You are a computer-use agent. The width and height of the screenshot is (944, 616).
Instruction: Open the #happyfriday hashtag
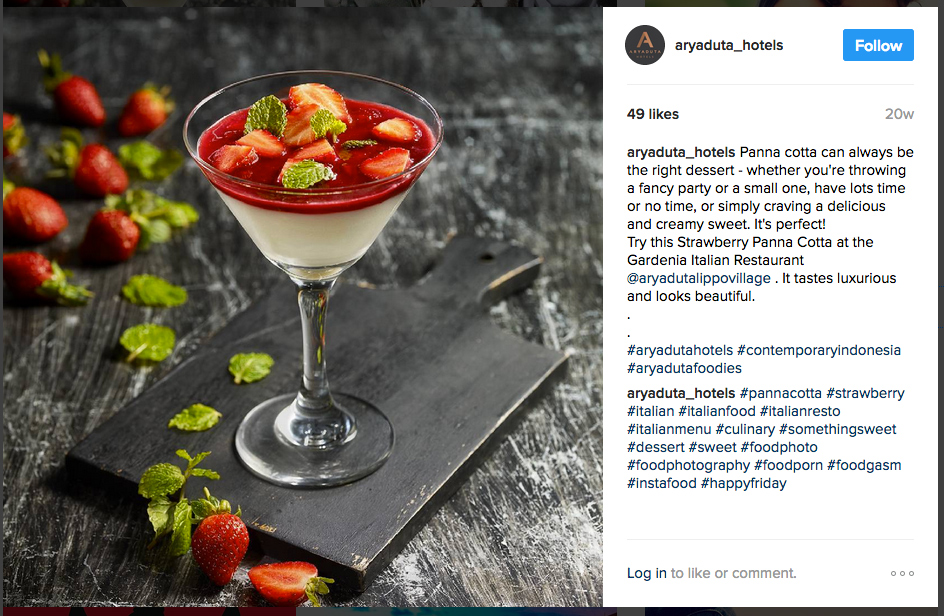(x=744, y=484)
